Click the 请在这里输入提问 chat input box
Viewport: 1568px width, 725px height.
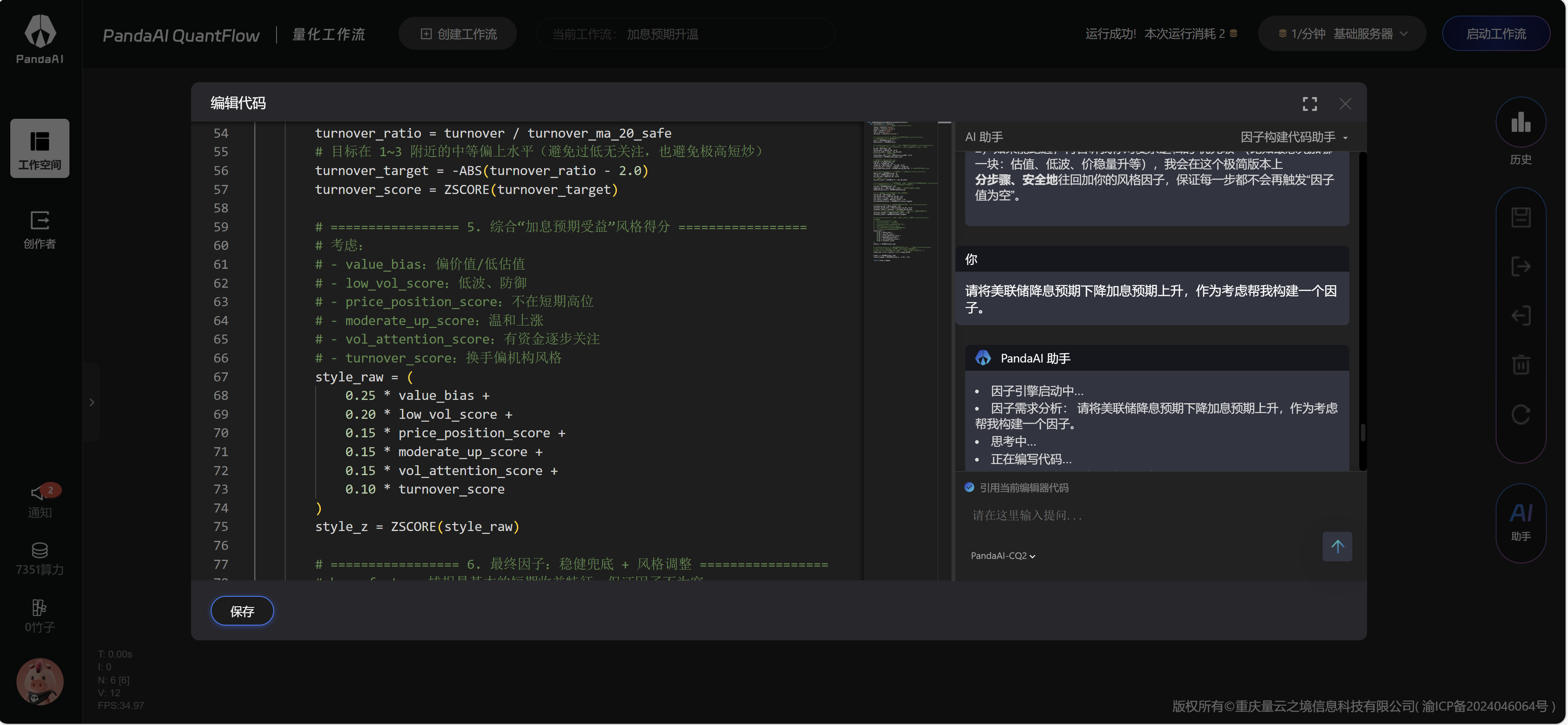(1144, 515)
